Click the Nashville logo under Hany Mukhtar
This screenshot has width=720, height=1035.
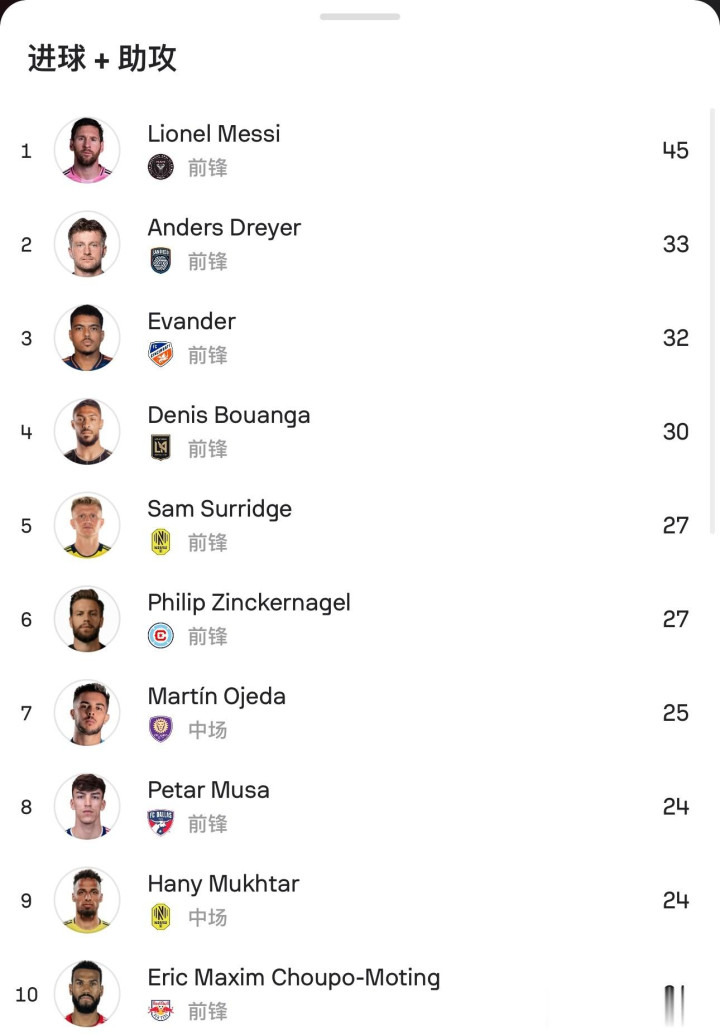click(x=160, y=916)
